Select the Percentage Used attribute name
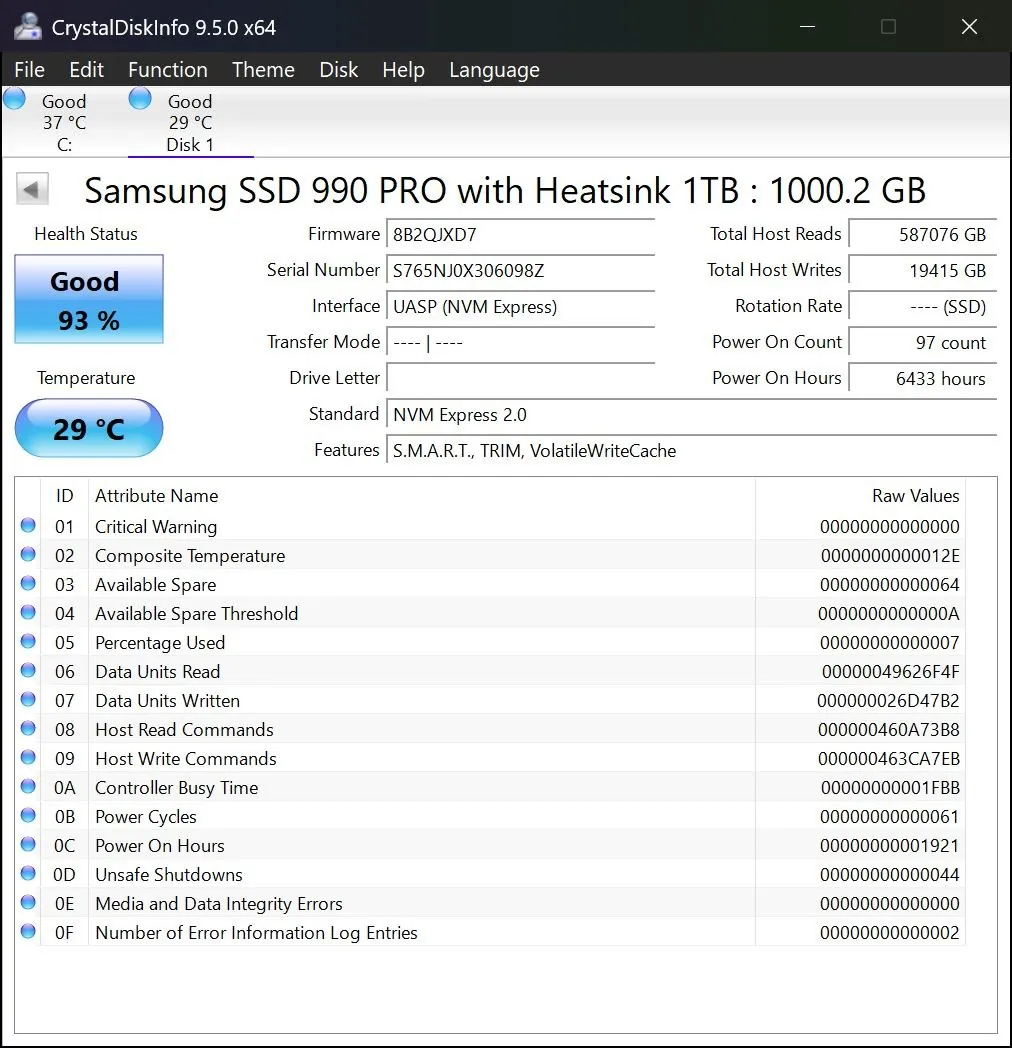1012x1048 pixels. (160, 643)
